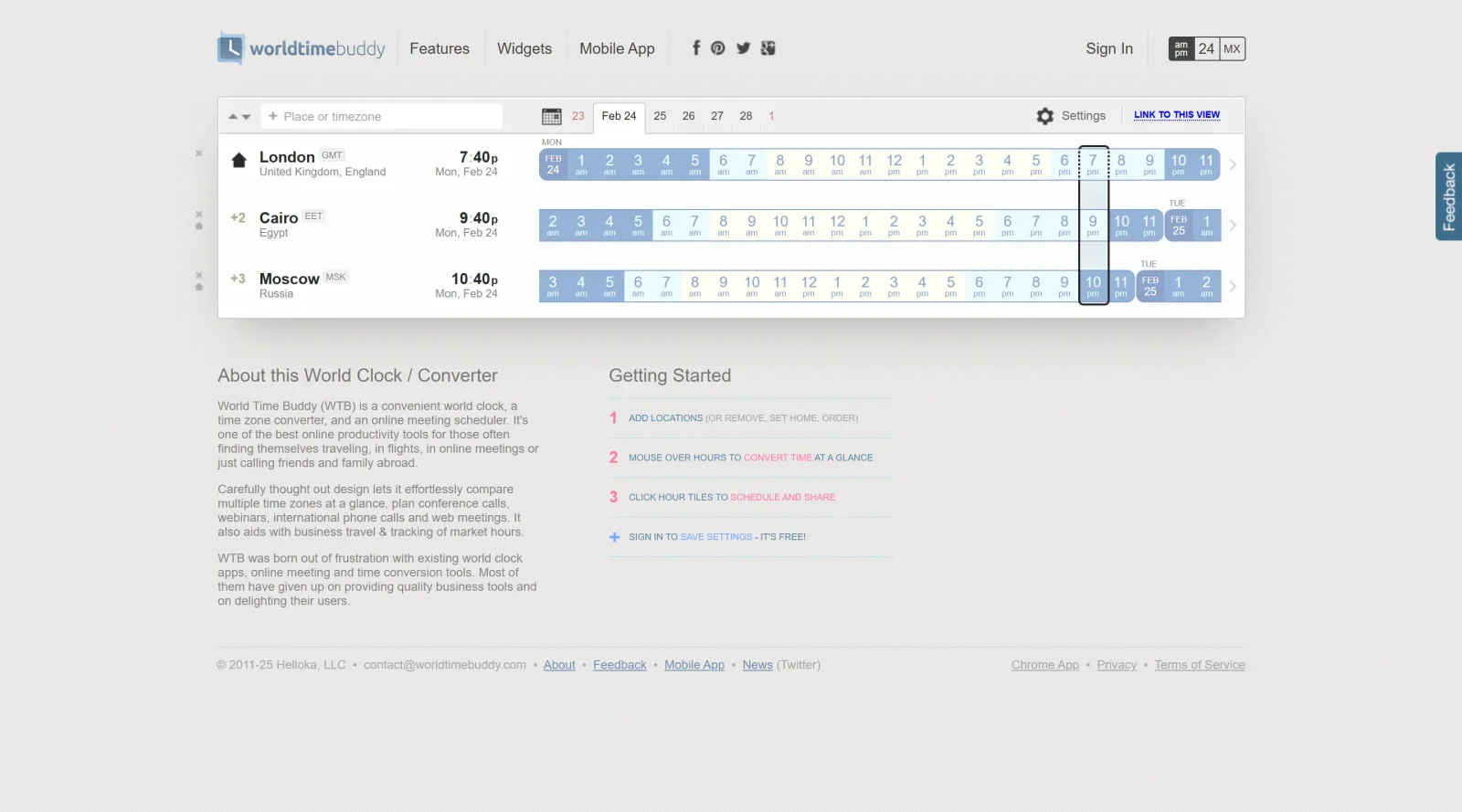Click the Place or timezone input field
Viewport: 1462px width, 812px height.
click(x=382, y=116)
